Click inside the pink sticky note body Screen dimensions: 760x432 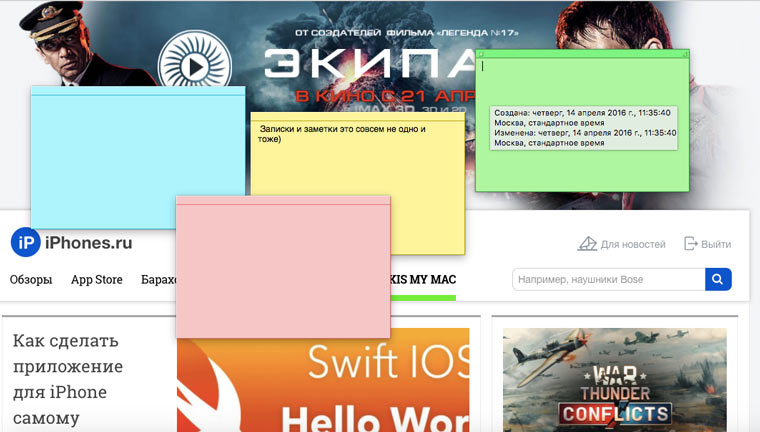click(x=283, y=272)
